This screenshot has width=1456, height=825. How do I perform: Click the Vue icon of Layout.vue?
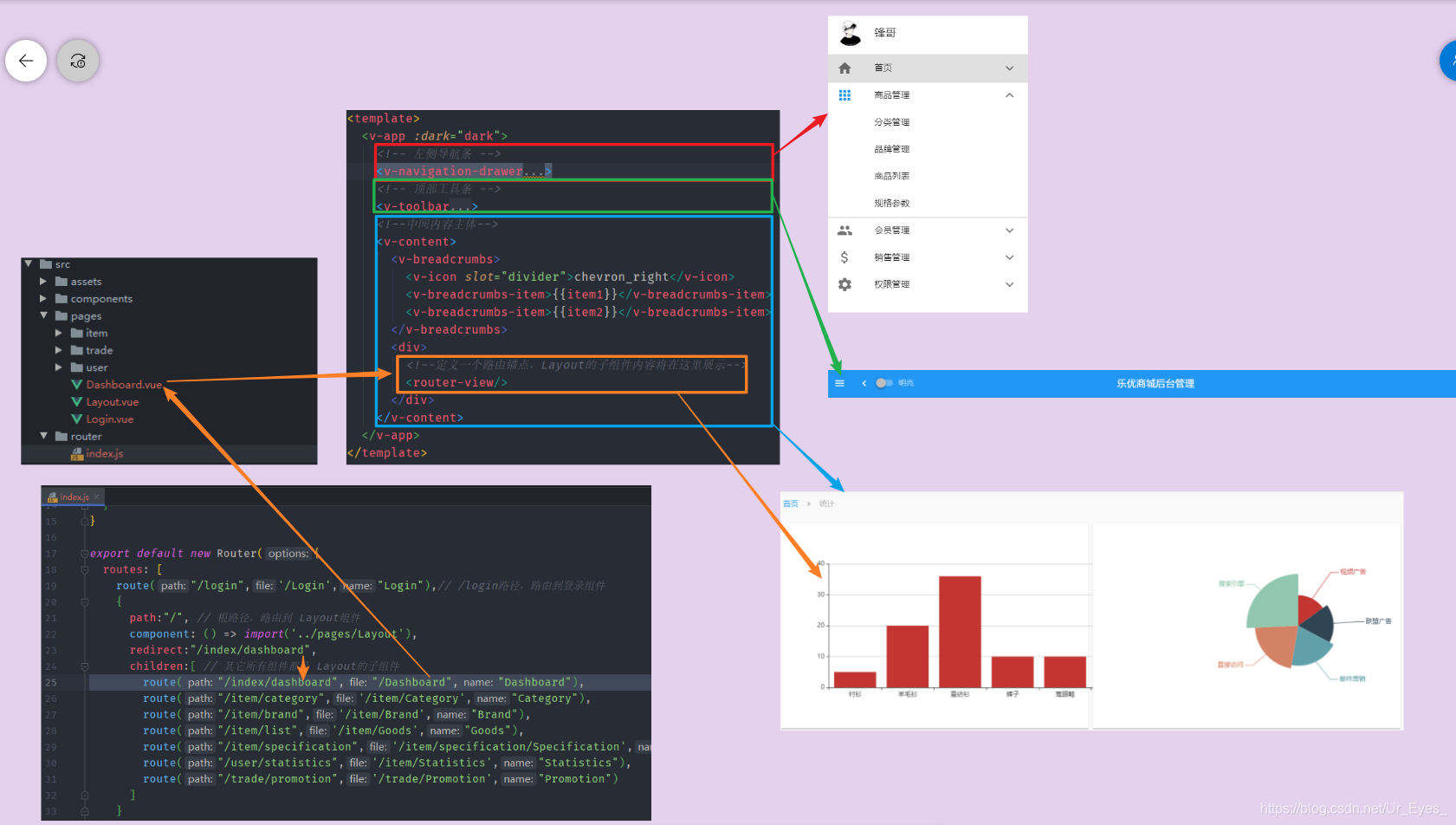77,402
